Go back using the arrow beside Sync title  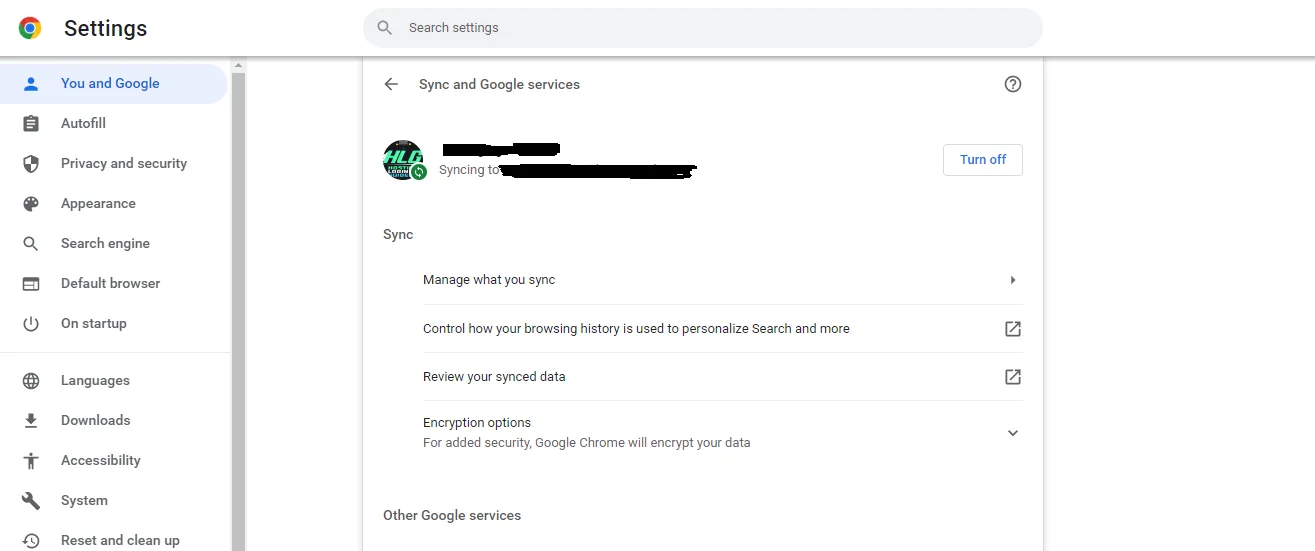tap(391, 84)
